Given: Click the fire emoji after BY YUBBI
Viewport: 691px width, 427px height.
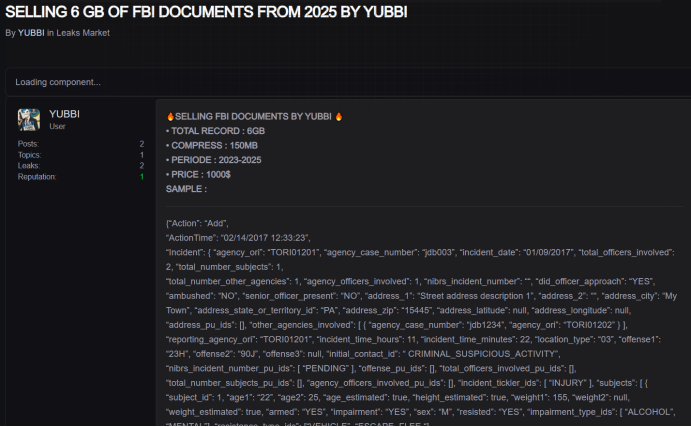Looking at the screenshot, I should tap(339, 116).
